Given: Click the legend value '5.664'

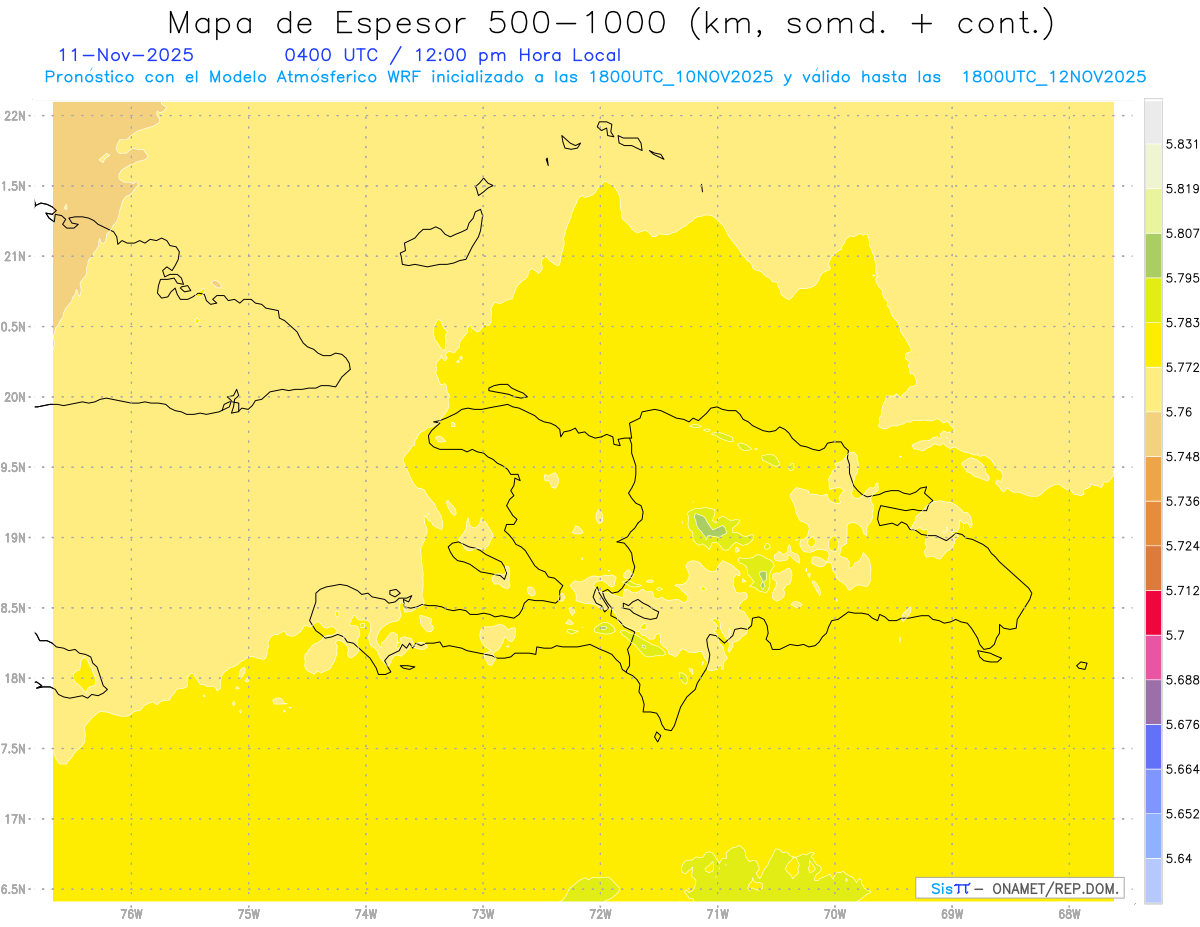Looking at the screenshot, I should pos(1183,769).
